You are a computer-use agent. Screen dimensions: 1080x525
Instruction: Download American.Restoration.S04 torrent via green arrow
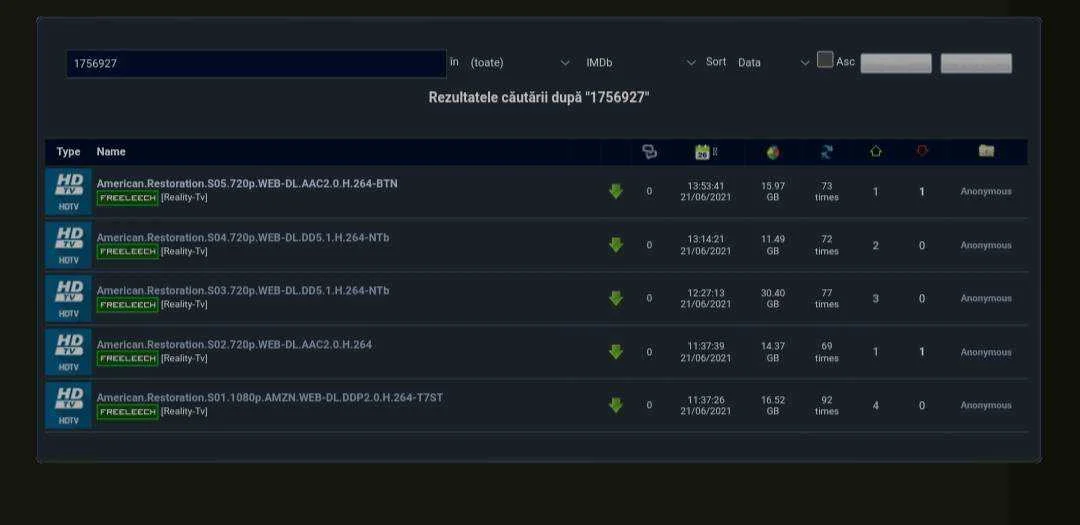616,245
